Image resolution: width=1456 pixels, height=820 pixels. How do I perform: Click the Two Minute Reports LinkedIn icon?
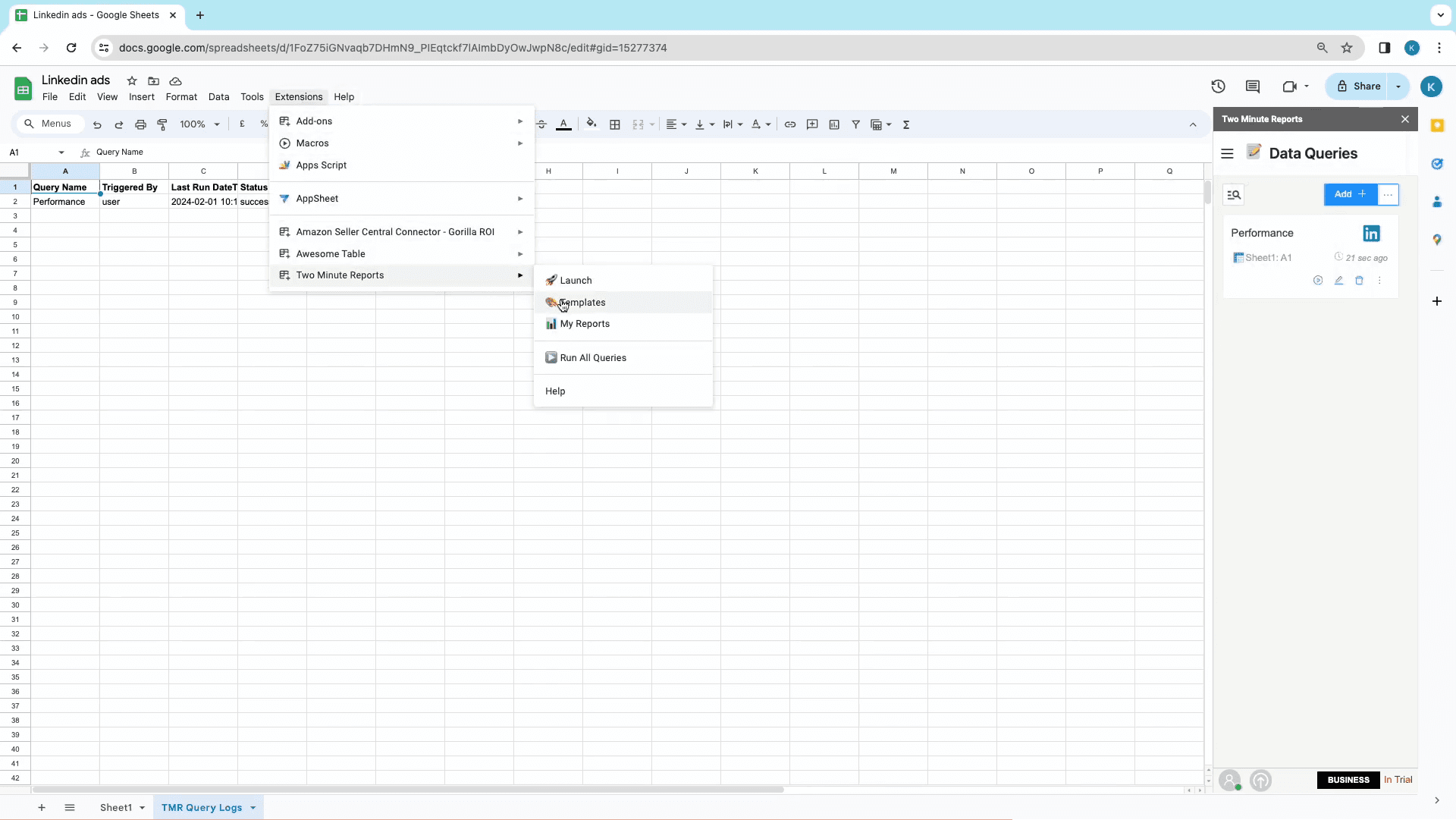pyautogui.click(x=1371, y=233)
